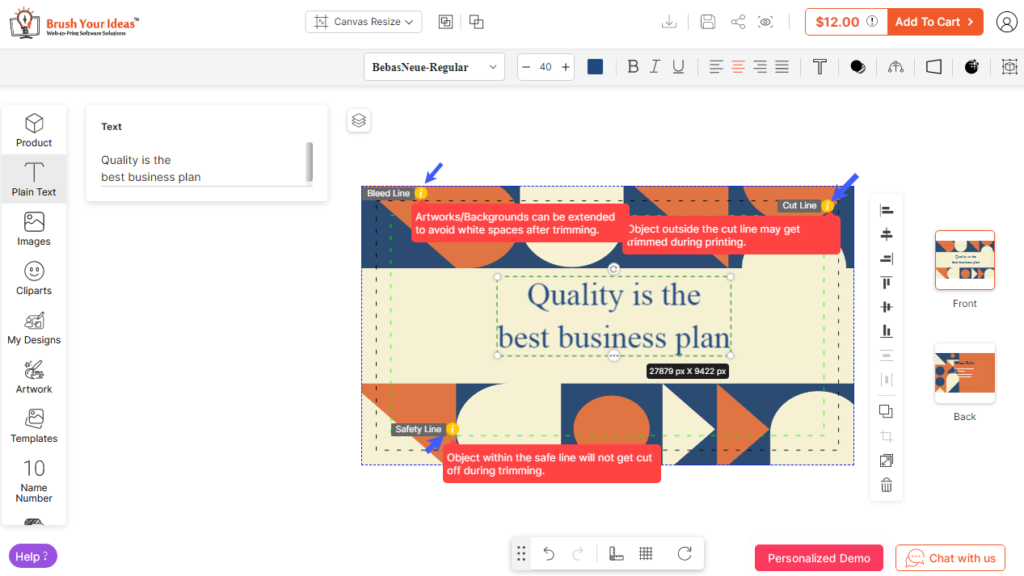The image size is (1024, 576).
Task: Open the user account menu
Action: tap(1006, 21)
